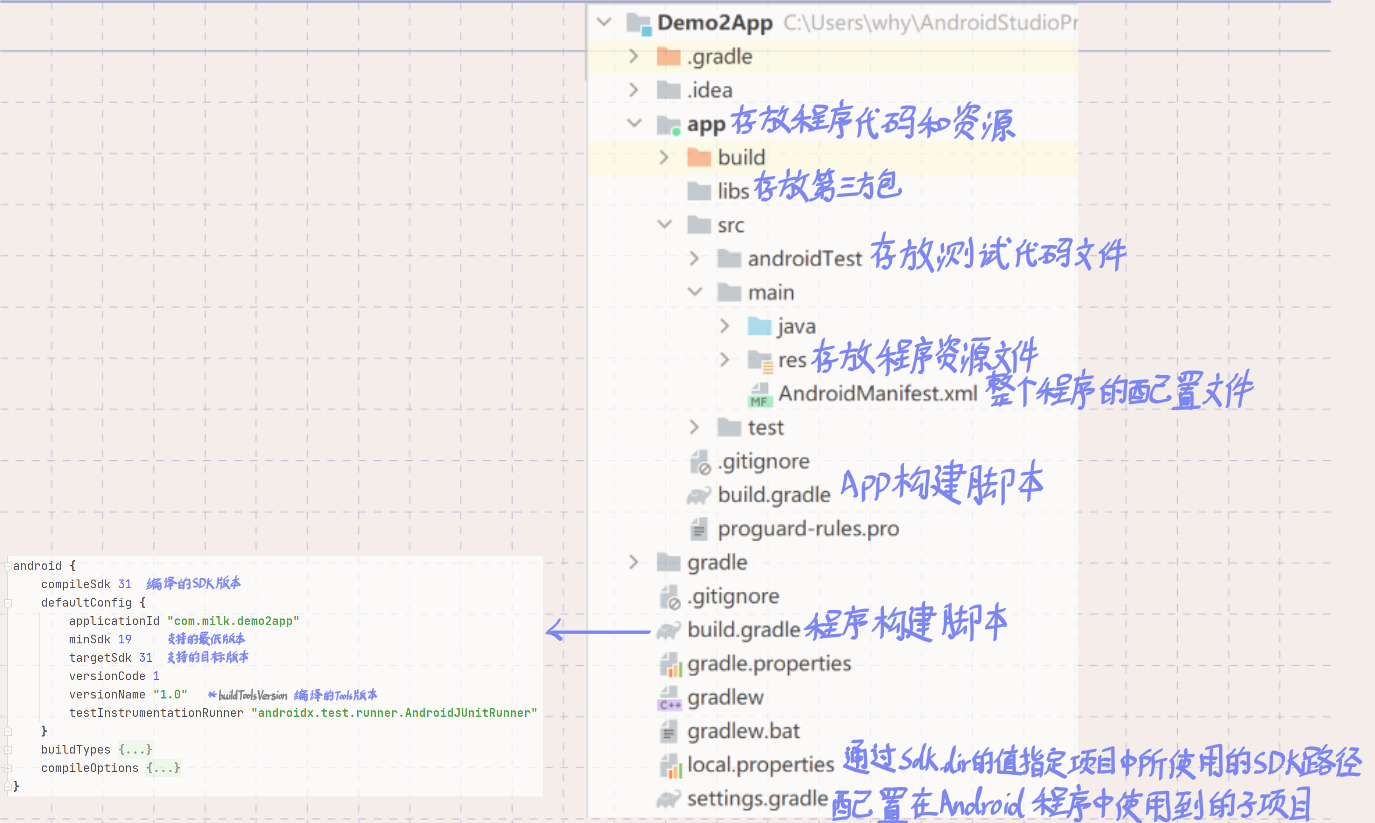Expand the .gradle folder chevron
The width and height of the screenshot is (1375, 823).
(633, 57)
